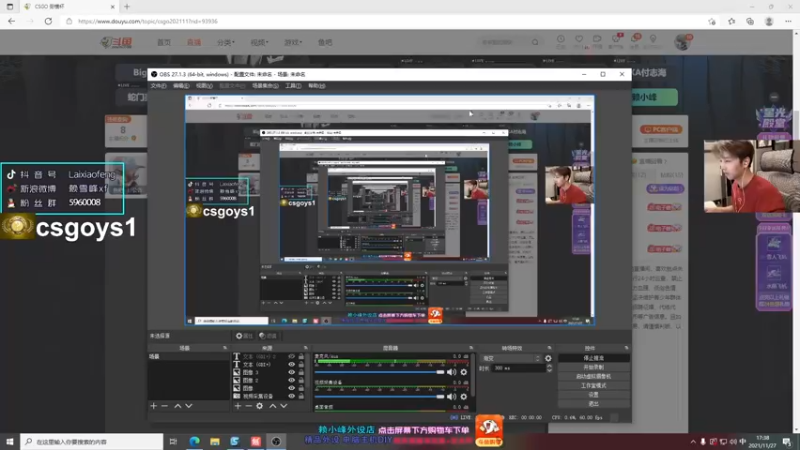The height and width of the screenshot is (450, 800).
Task: Open the Douyu followed heart icon
Action: 579,41
